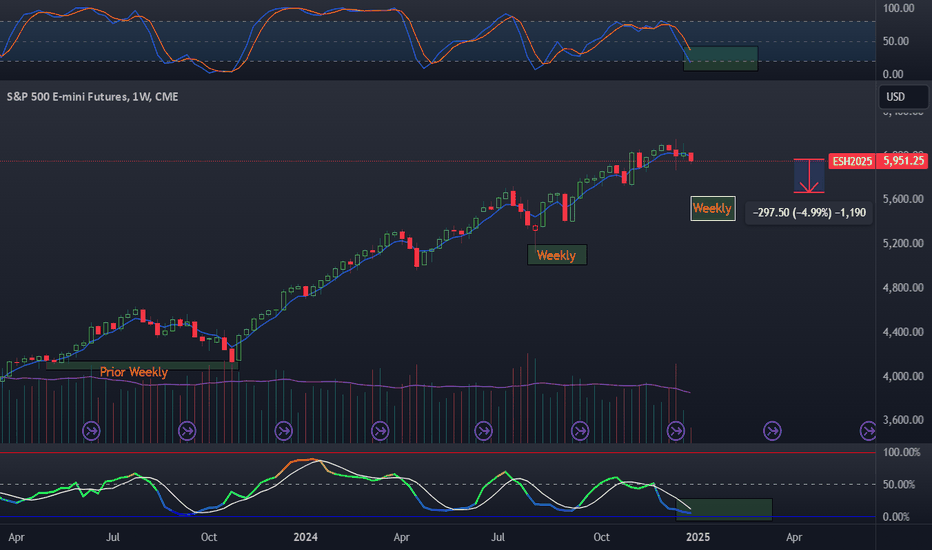This screenshot has height=550, width=932.
Task: Select the Weekly label beside the measurement
Action: click(x=713, y=209)
